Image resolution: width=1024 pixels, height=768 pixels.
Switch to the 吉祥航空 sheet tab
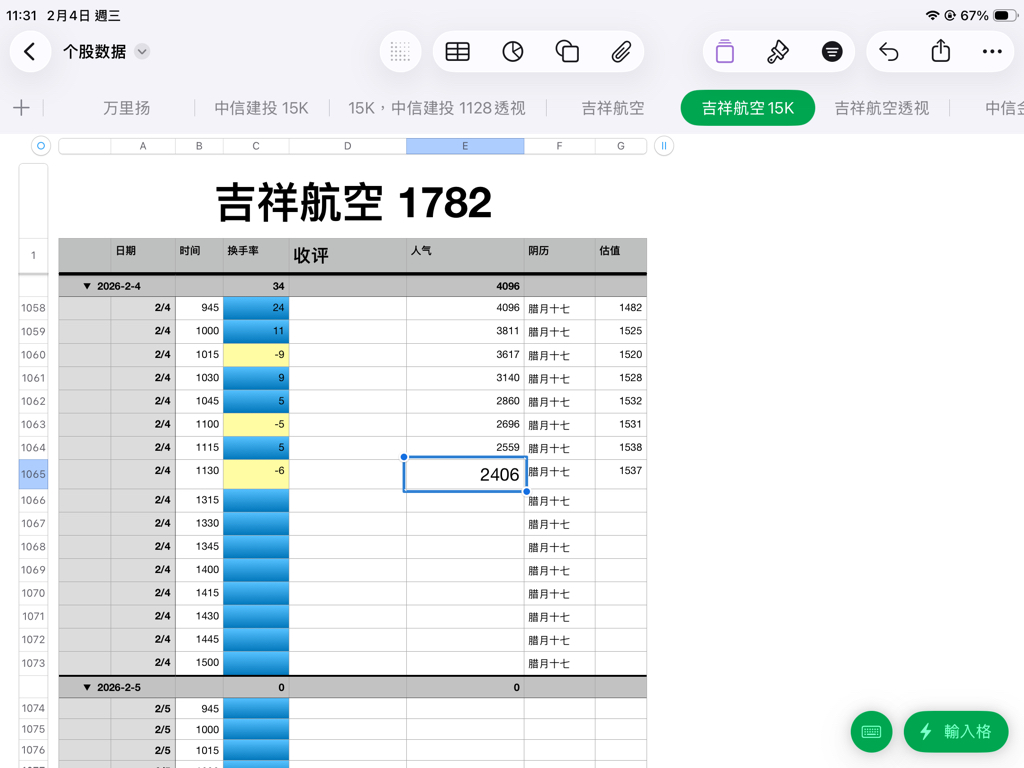click(x=613, y=108)
